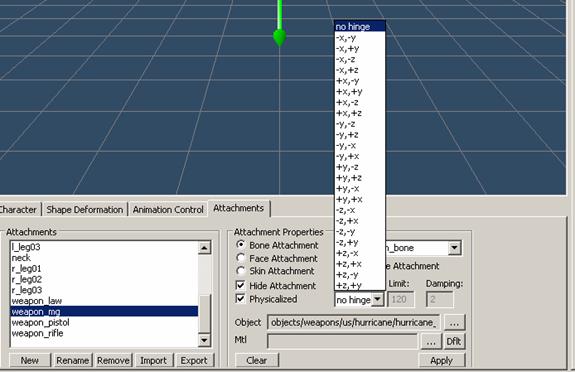This screenshot has width=575, height=372.
Task: Click the Export attachments button
Action: pyautogui.click(x=194, y=361)
